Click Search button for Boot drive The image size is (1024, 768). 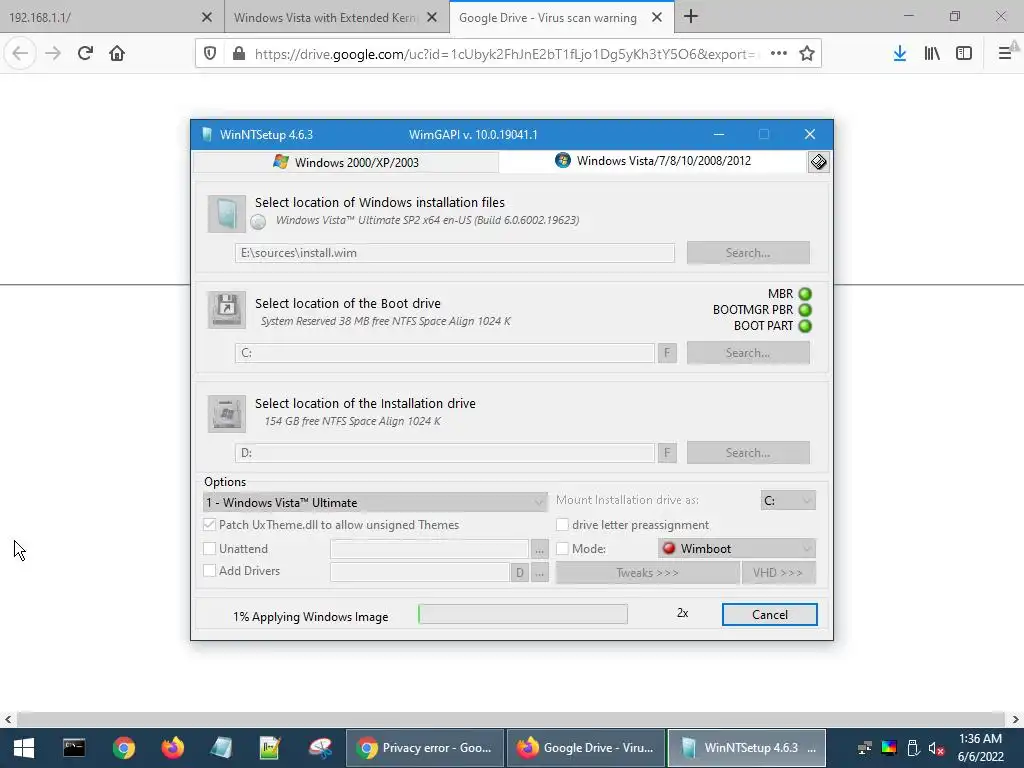point(748,353)
